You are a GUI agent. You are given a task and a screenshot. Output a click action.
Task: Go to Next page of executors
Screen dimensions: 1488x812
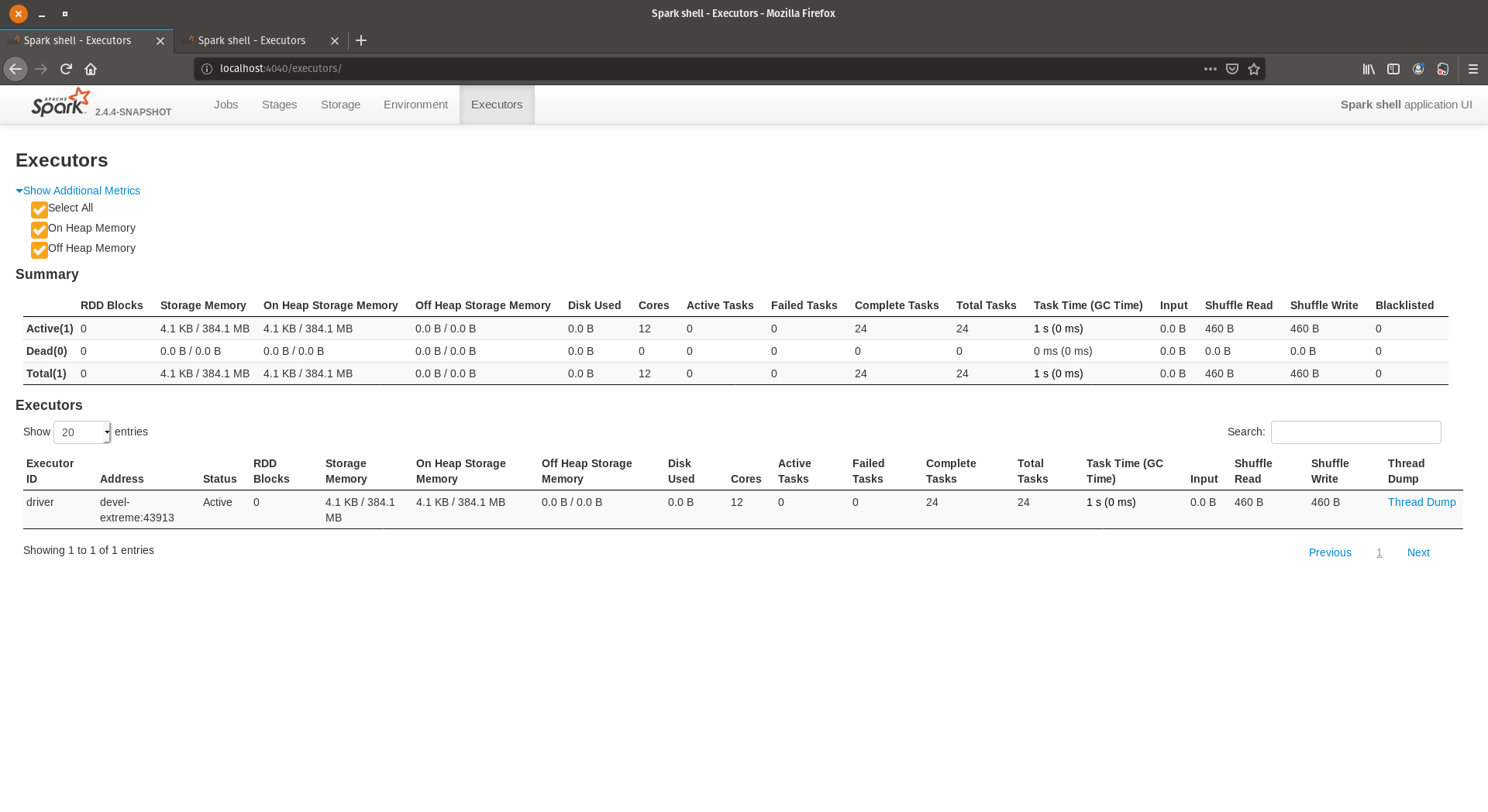point(1418,552)
